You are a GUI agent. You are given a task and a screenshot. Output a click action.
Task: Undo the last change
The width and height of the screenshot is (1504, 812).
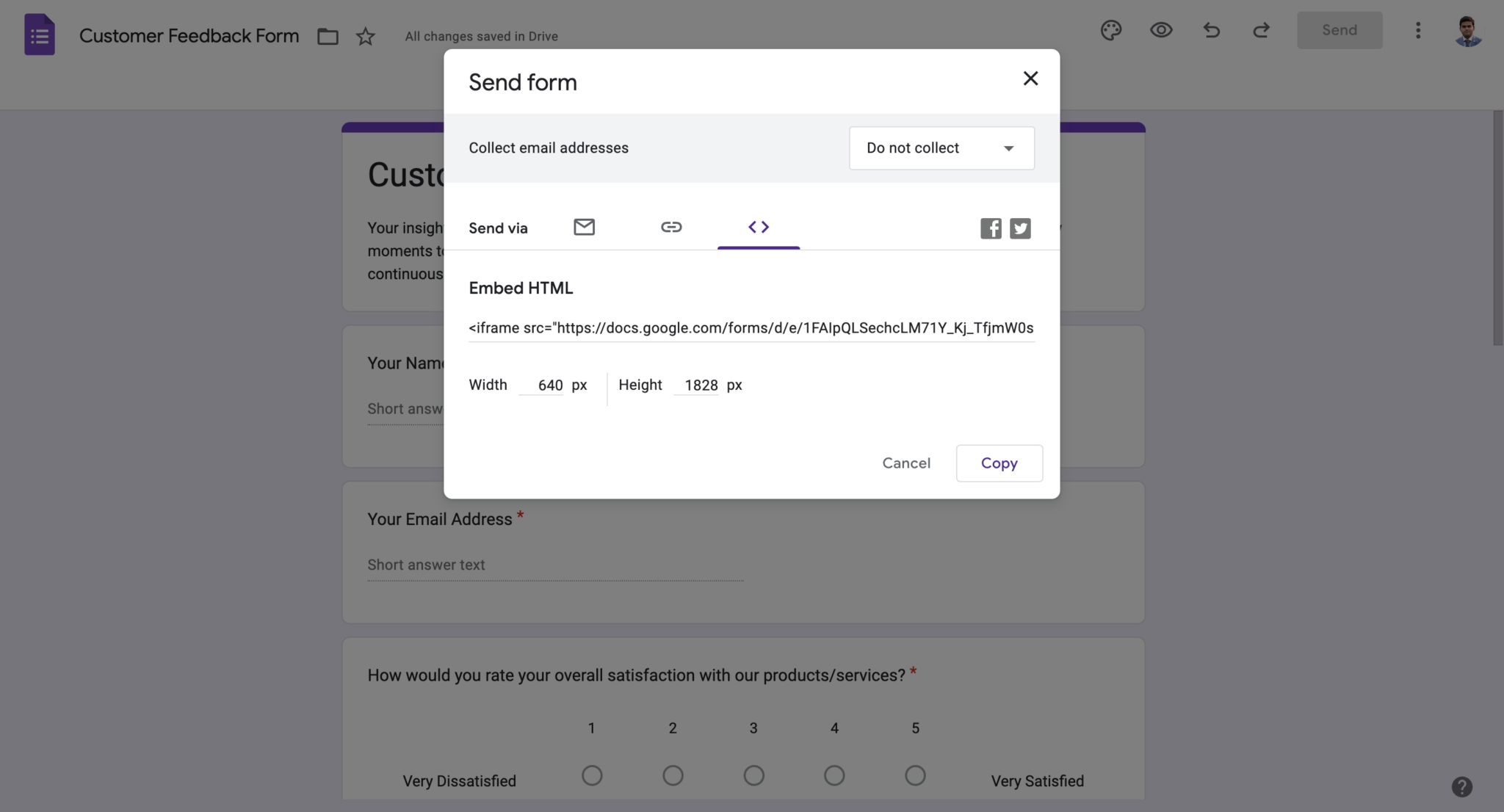1211,30
